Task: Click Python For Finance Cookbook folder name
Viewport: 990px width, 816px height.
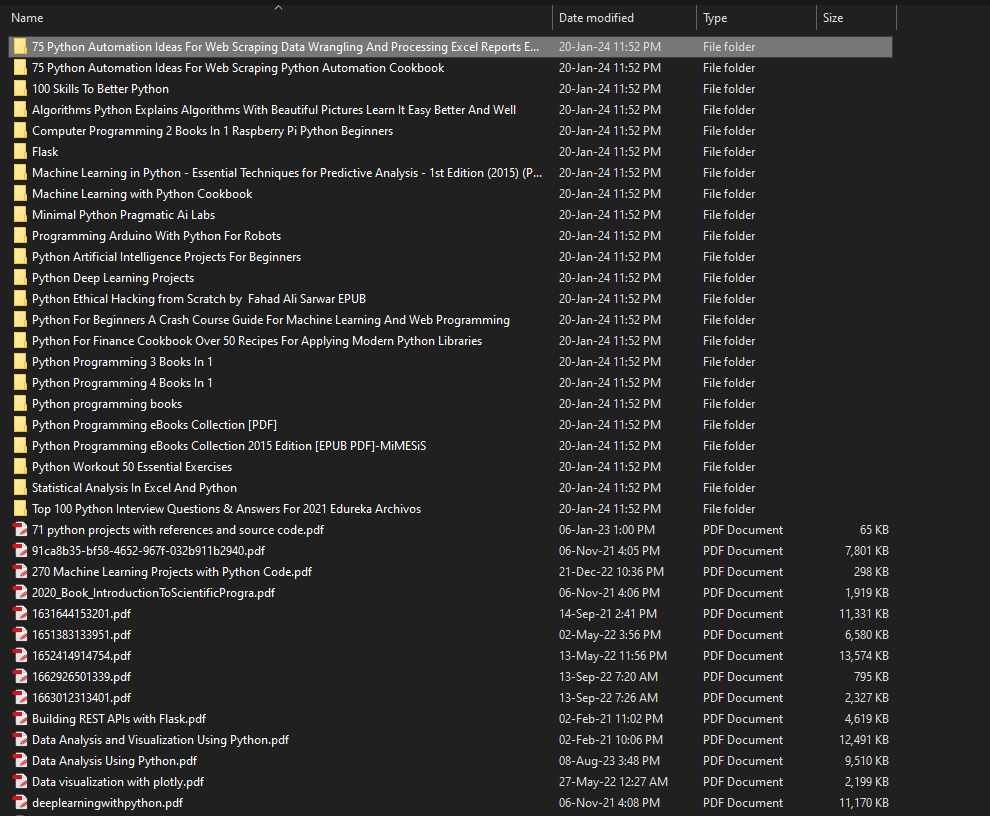Action: point(257,341)
